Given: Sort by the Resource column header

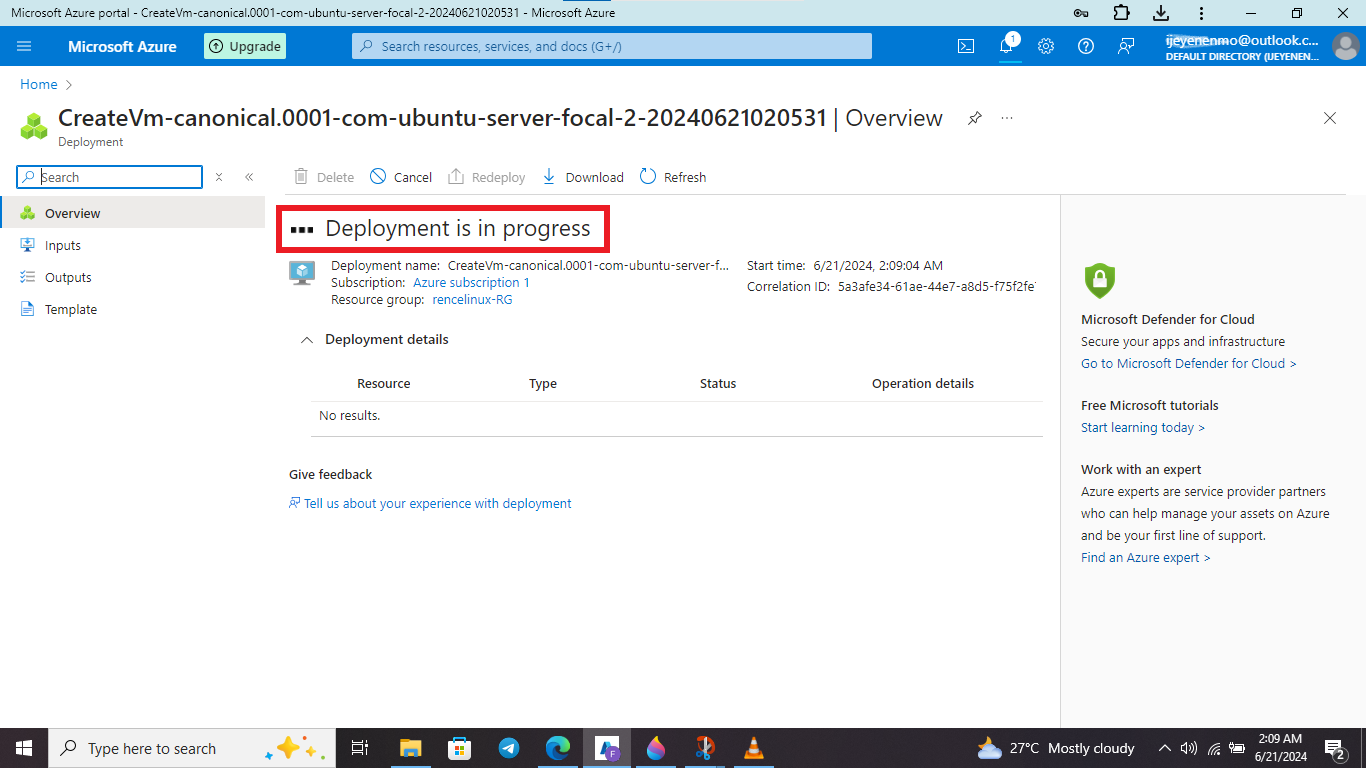Looking at the screenshot, I should coord(384,384).
